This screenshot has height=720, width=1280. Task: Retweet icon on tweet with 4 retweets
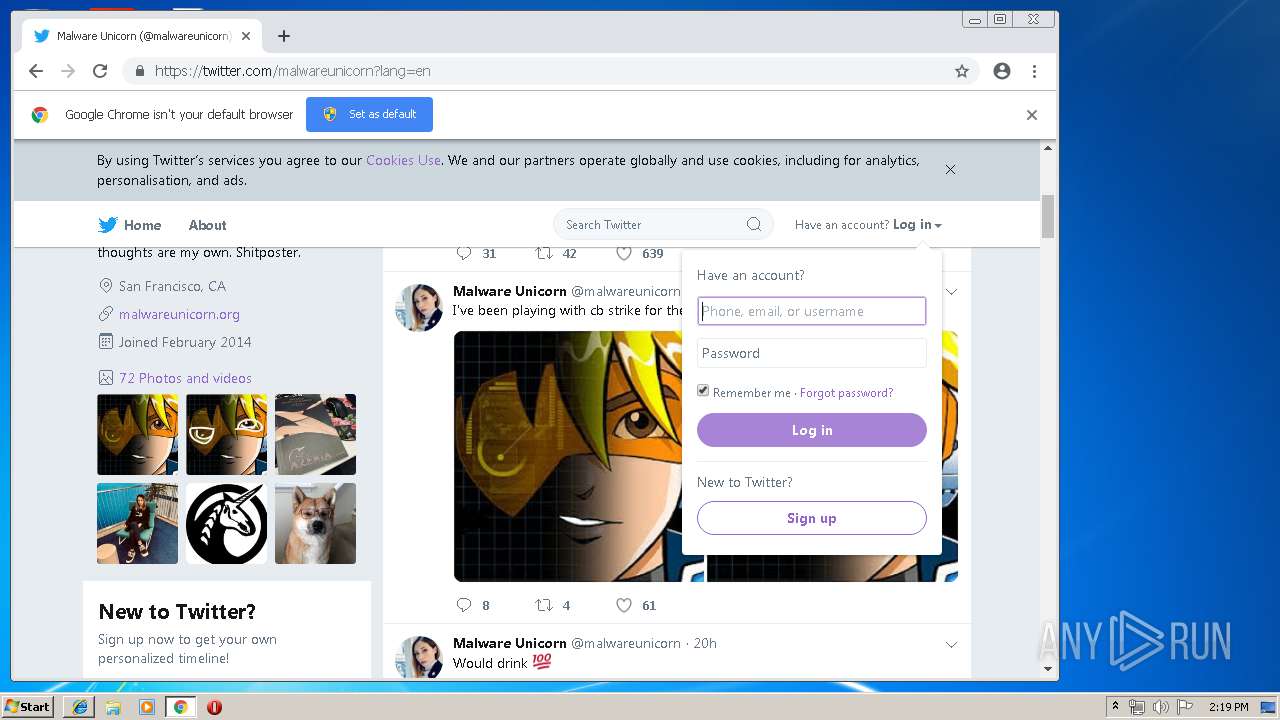[x=544, y=605]
